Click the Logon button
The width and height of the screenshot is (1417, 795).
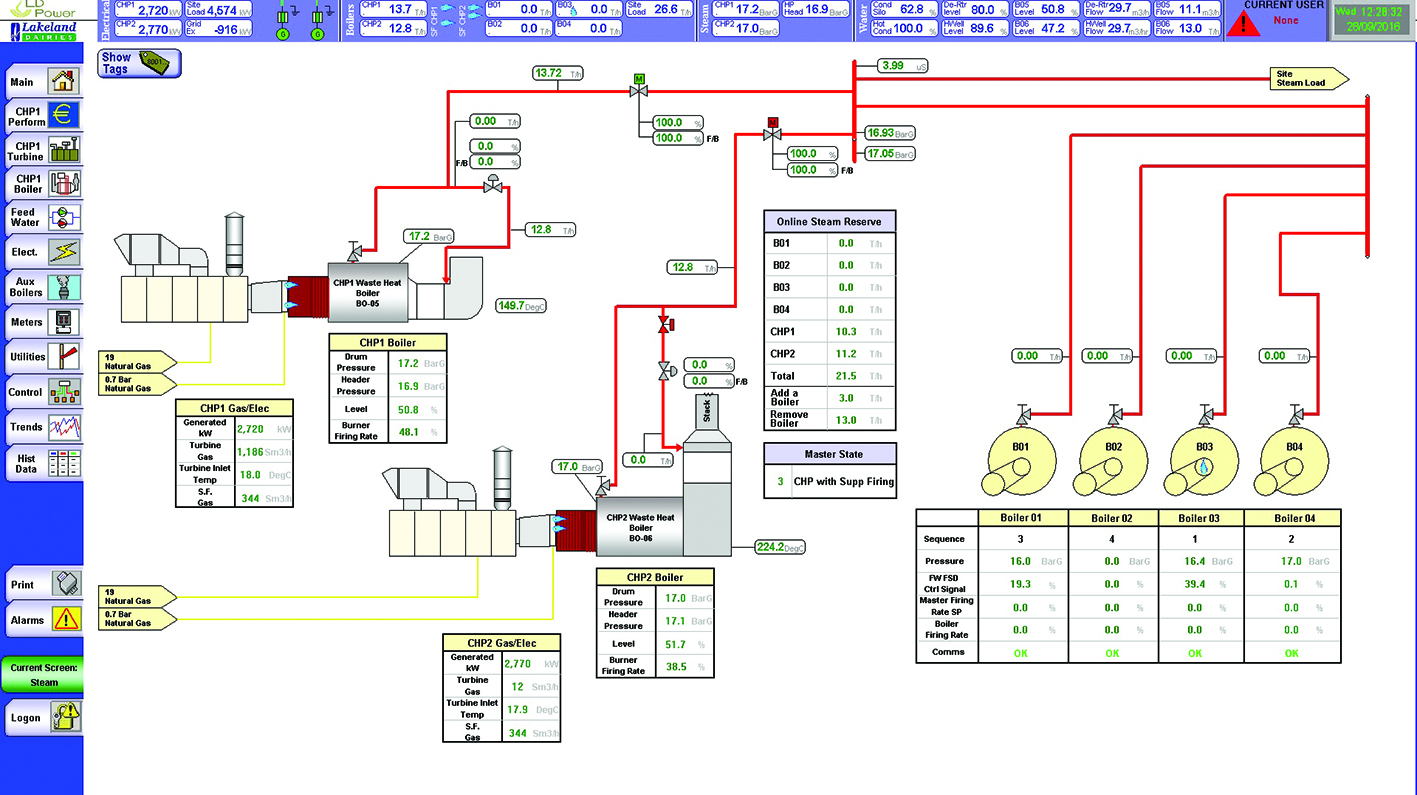(43, 717)
